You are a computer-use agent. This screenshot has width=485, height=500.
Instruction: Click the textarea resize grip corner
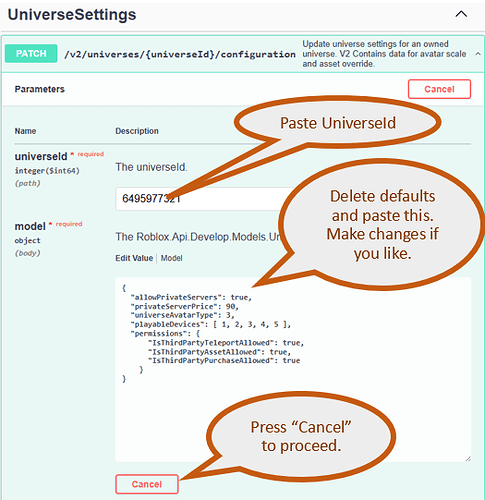pyautogui.click(x=468, y=459)
